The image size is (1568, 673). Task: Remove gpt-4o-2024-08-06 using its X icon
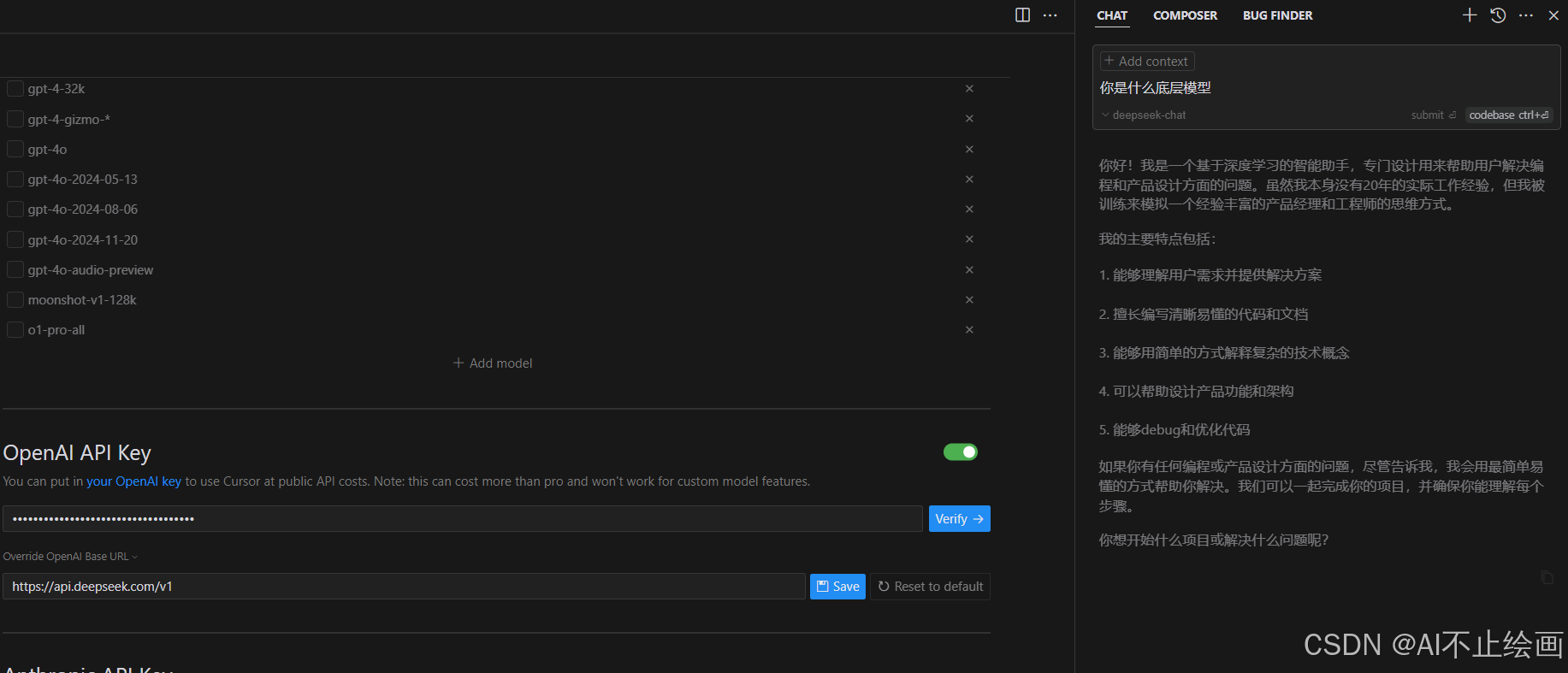click(x=969, y=210)
